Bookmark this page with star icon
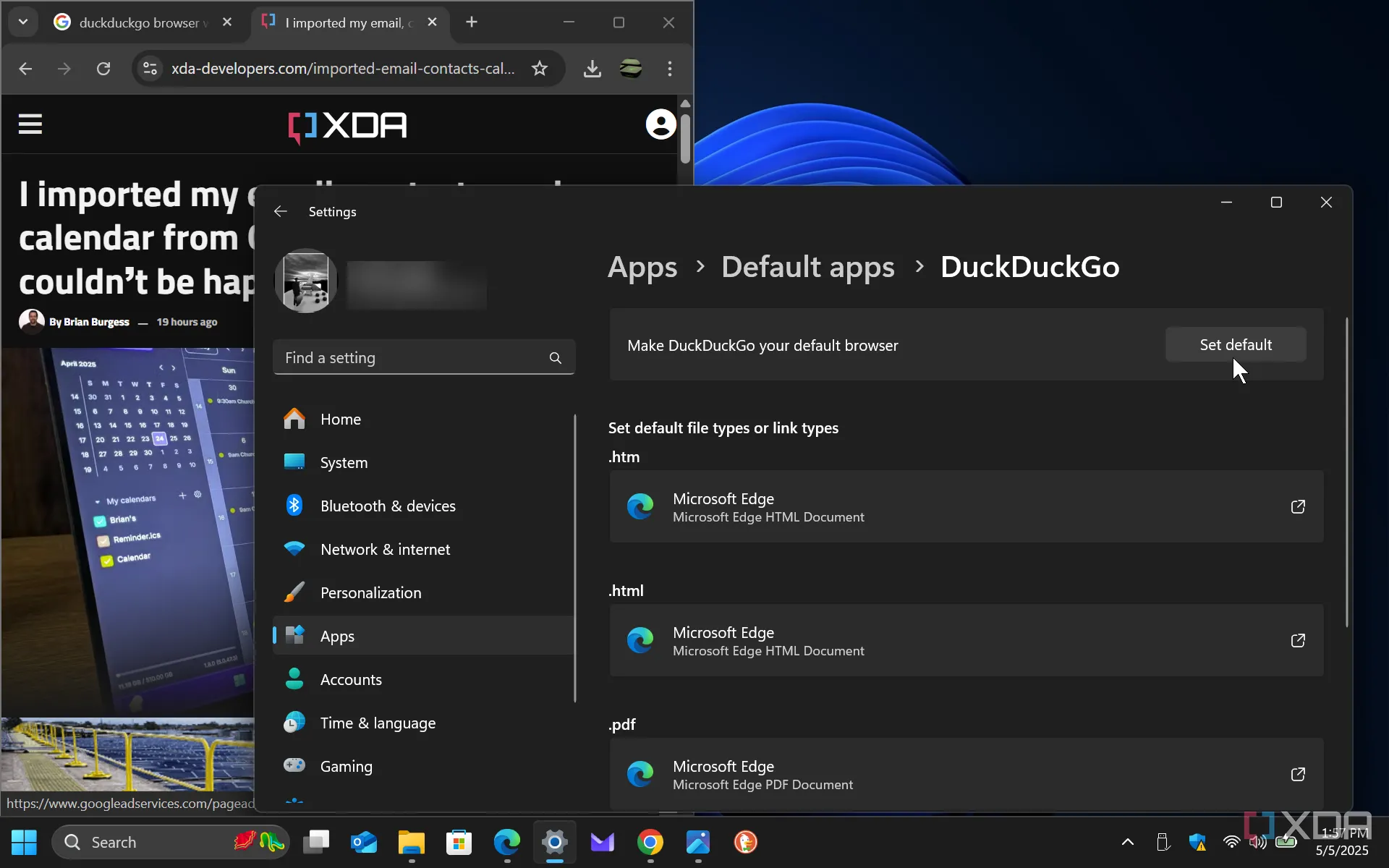 [540, 69]
